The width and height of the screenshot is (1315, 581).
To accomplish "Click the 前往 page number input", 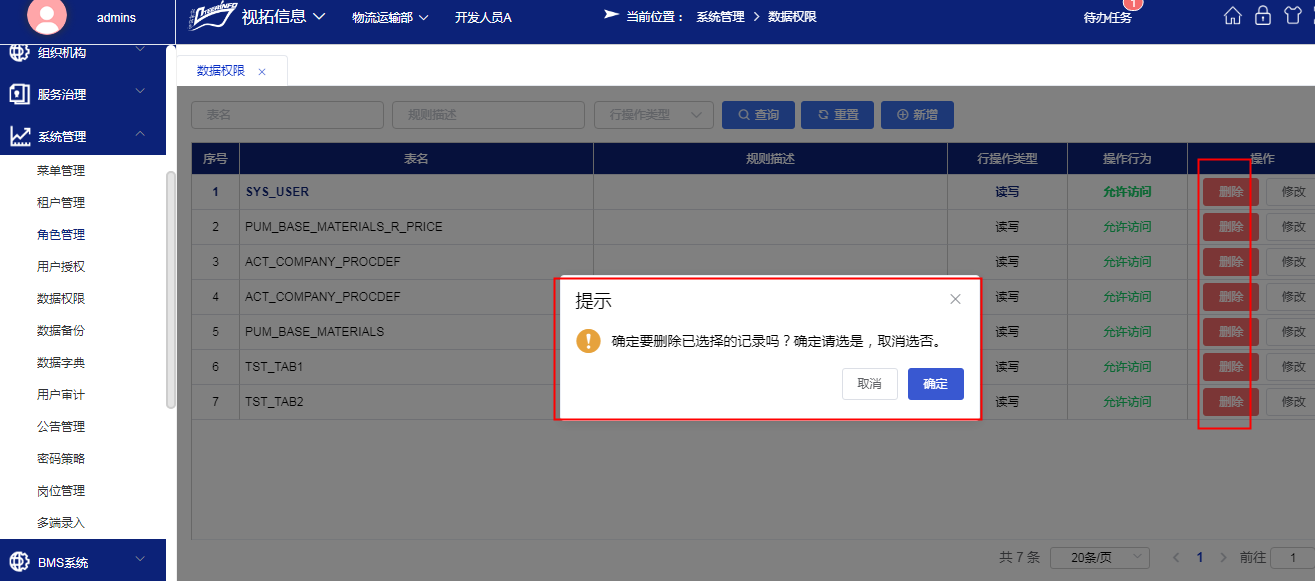I will point(1293,557).
